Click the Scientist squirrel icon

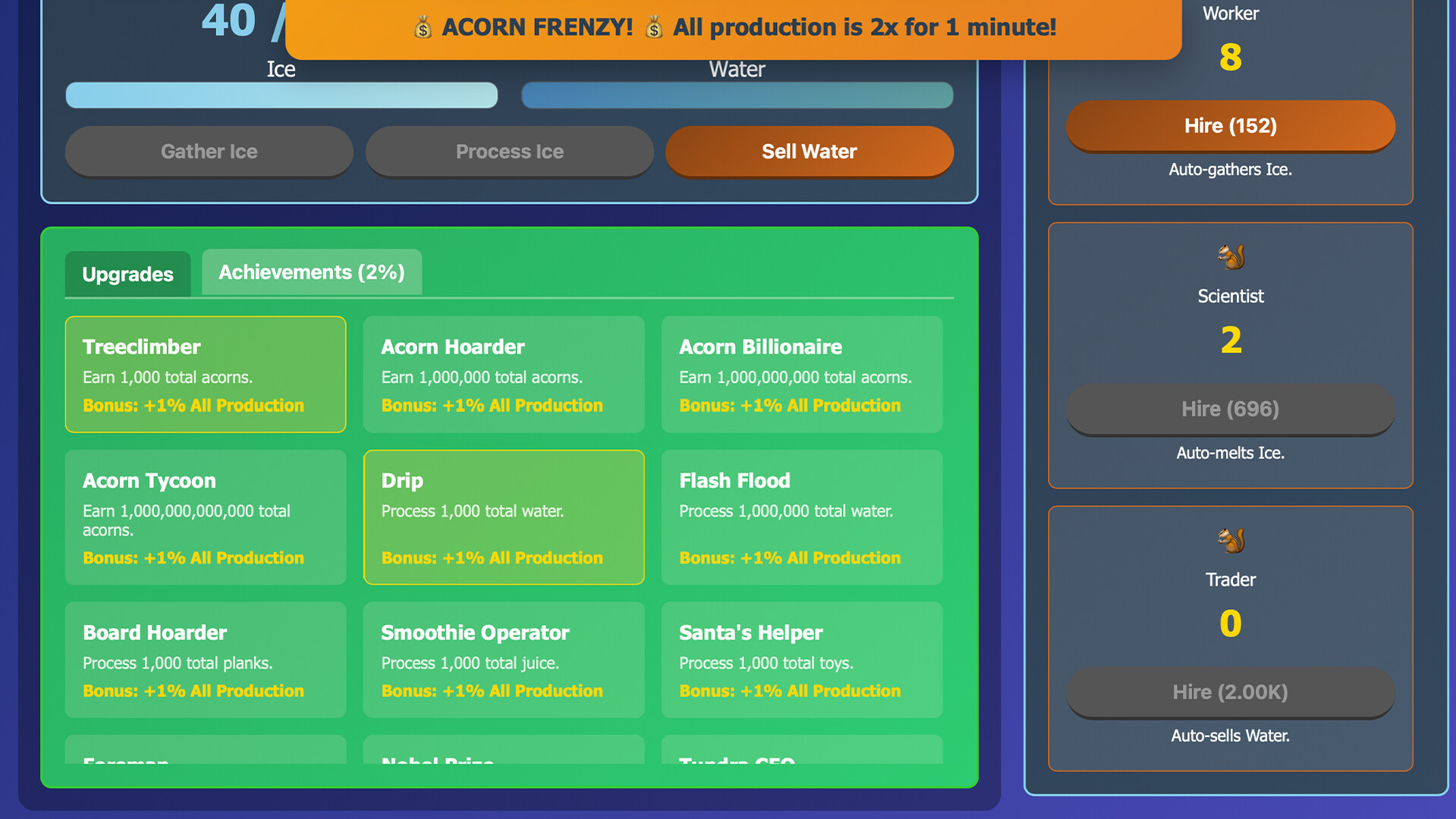[x=1231, y=257]
